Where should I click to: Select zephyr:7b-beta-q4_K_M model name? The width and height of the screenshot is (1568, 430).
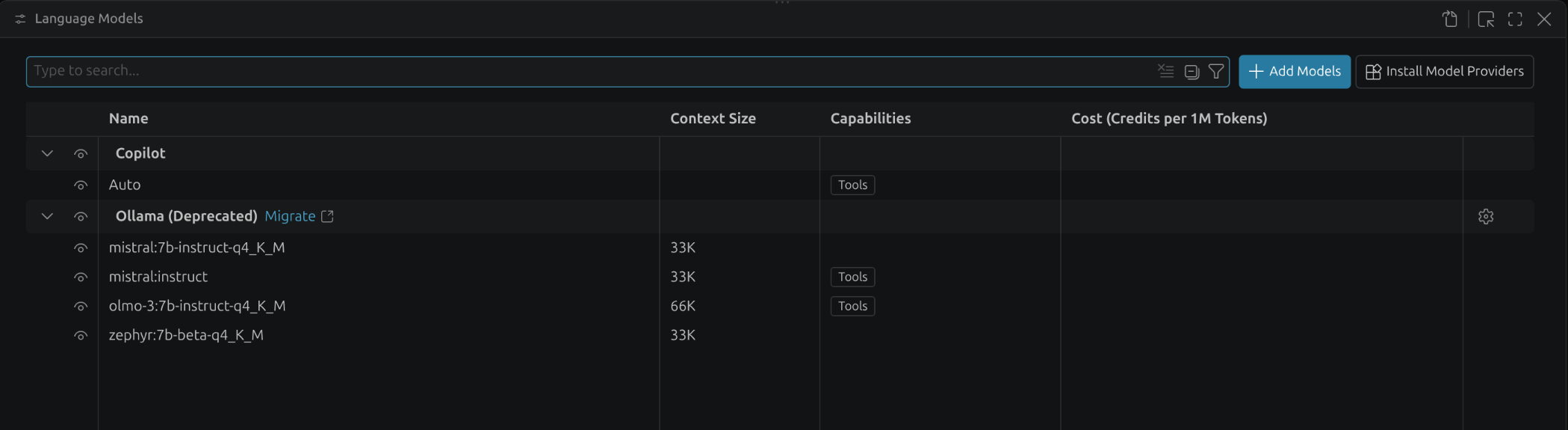point(186,335)
